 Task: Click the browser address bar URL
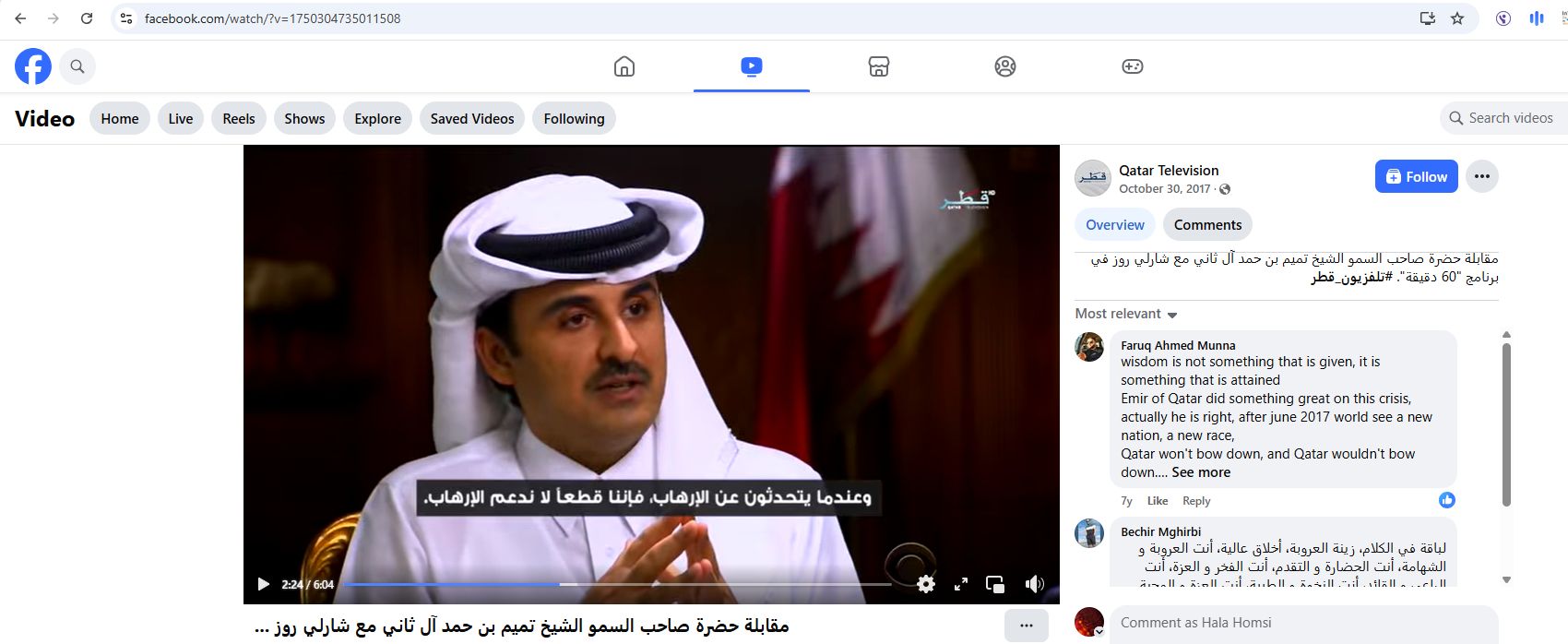click(272, 18)
